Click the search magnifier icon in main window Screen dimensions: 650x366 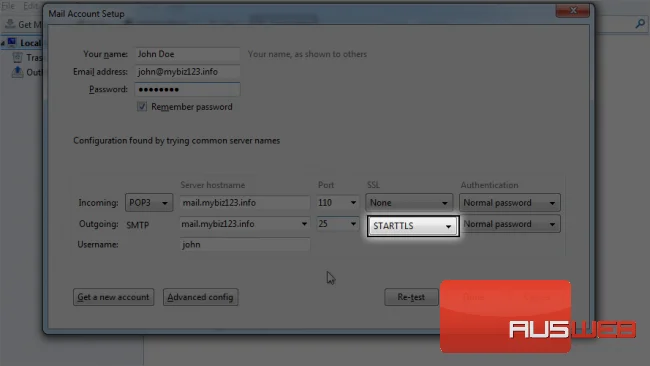pyautogui.click(x=640, y=24)
